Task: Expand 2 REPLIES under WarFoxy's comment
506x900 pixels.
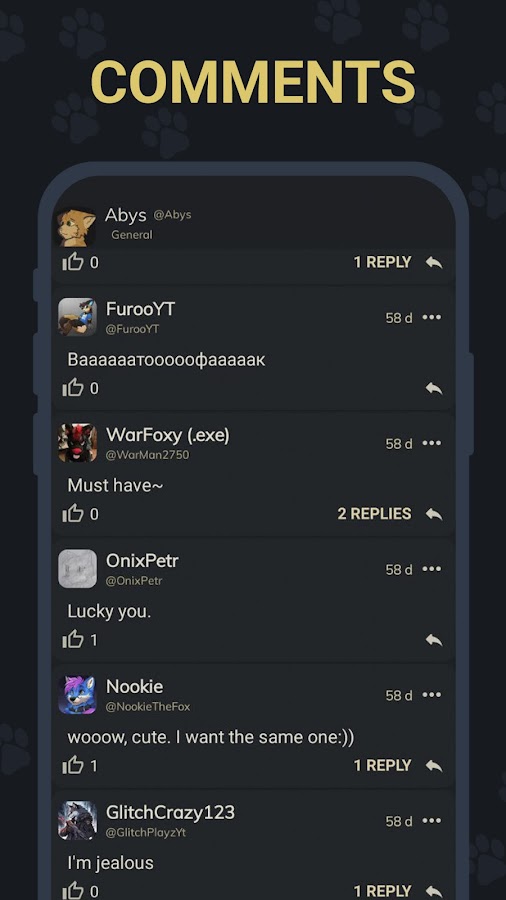Action: (x=374, y=514)
